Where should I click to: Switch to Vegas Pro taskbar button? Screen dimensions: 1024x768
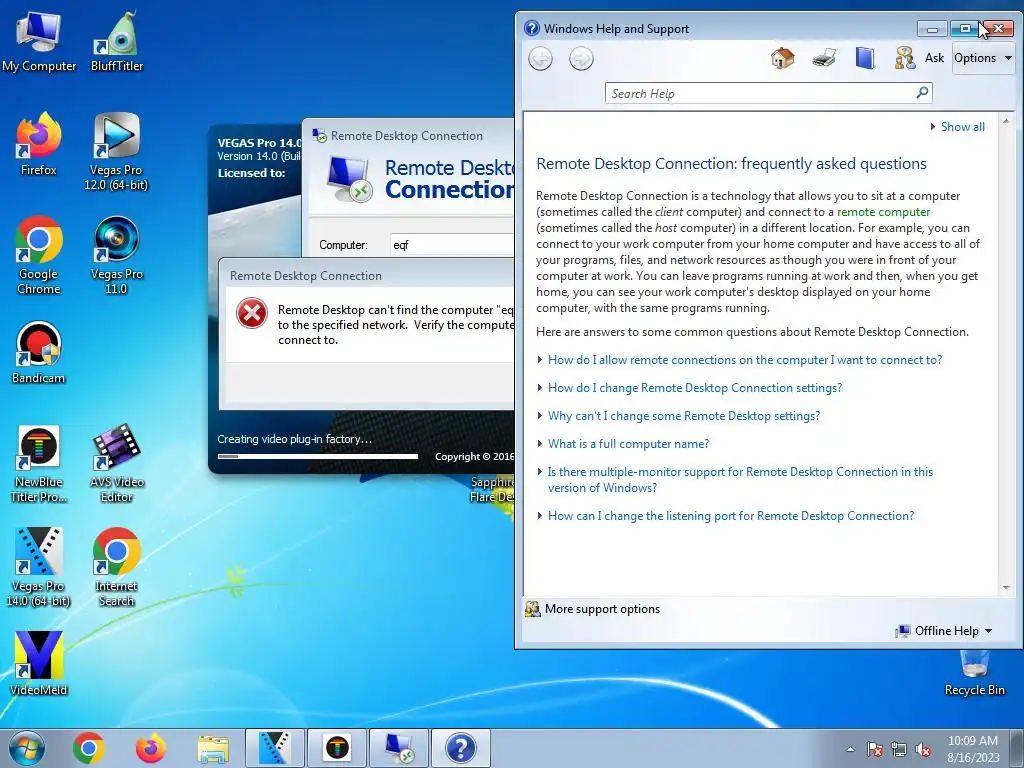275,748
